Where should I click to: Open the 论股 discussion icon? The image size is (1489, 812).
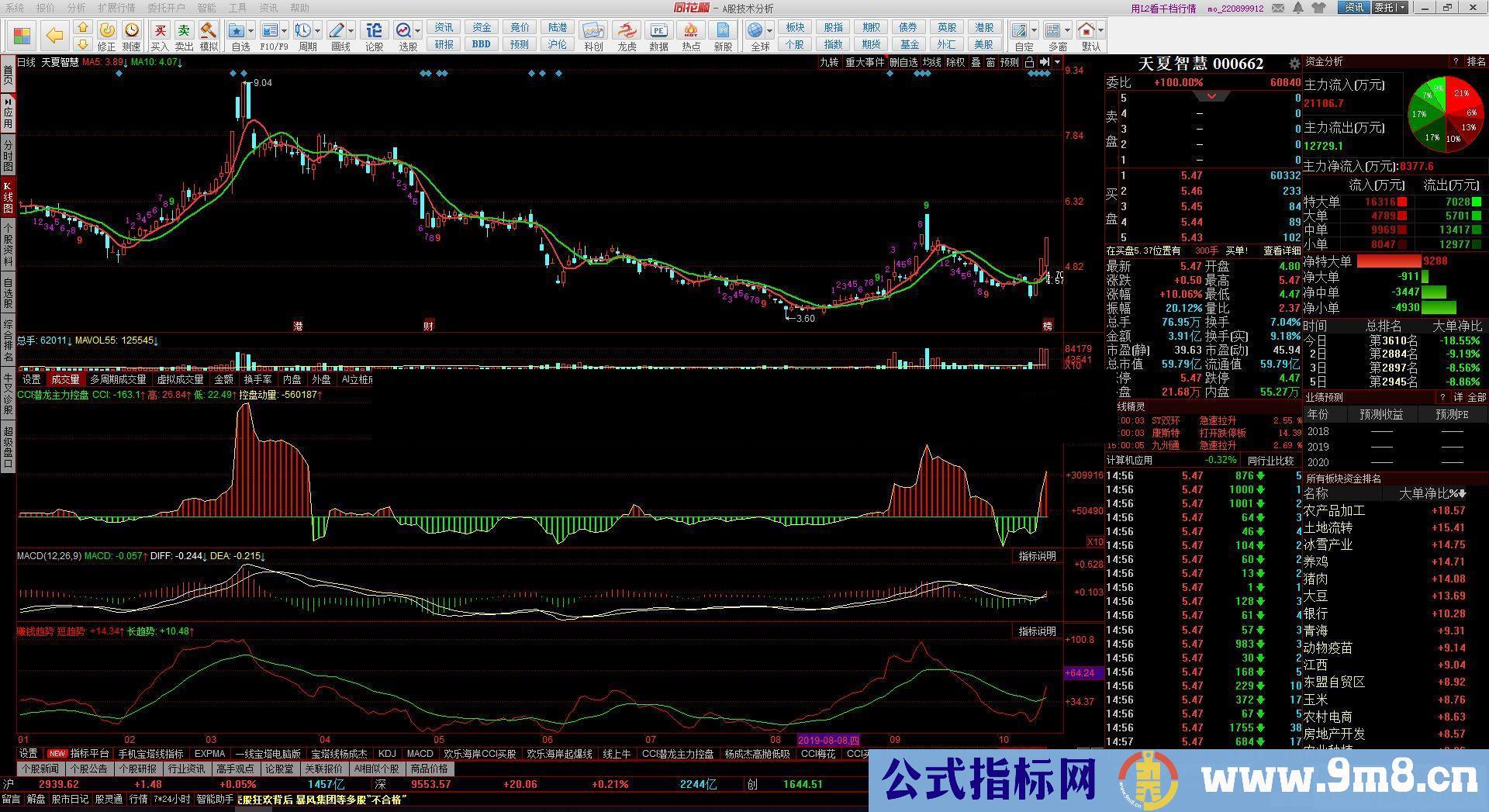(374, 30)
